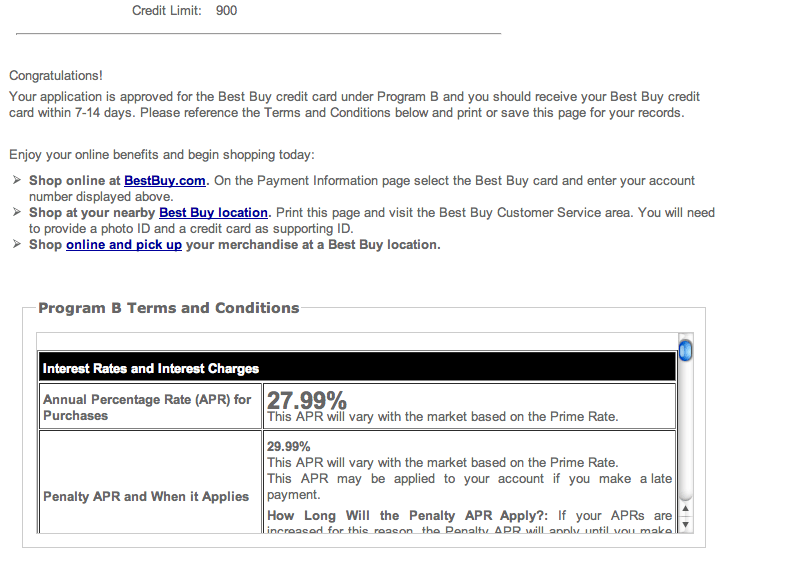Click the Credit Limit: label
790x564 pixels.
tap(167, 11)
